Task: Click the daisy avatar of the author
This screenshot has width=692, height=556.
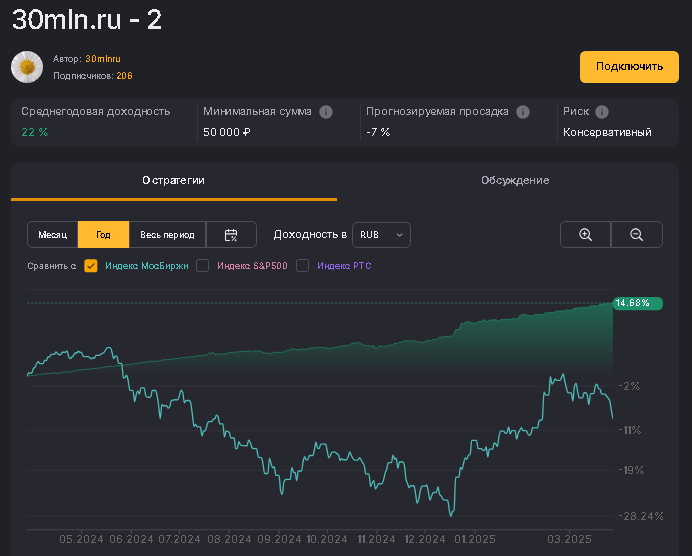Action: (x=27, y=67)
